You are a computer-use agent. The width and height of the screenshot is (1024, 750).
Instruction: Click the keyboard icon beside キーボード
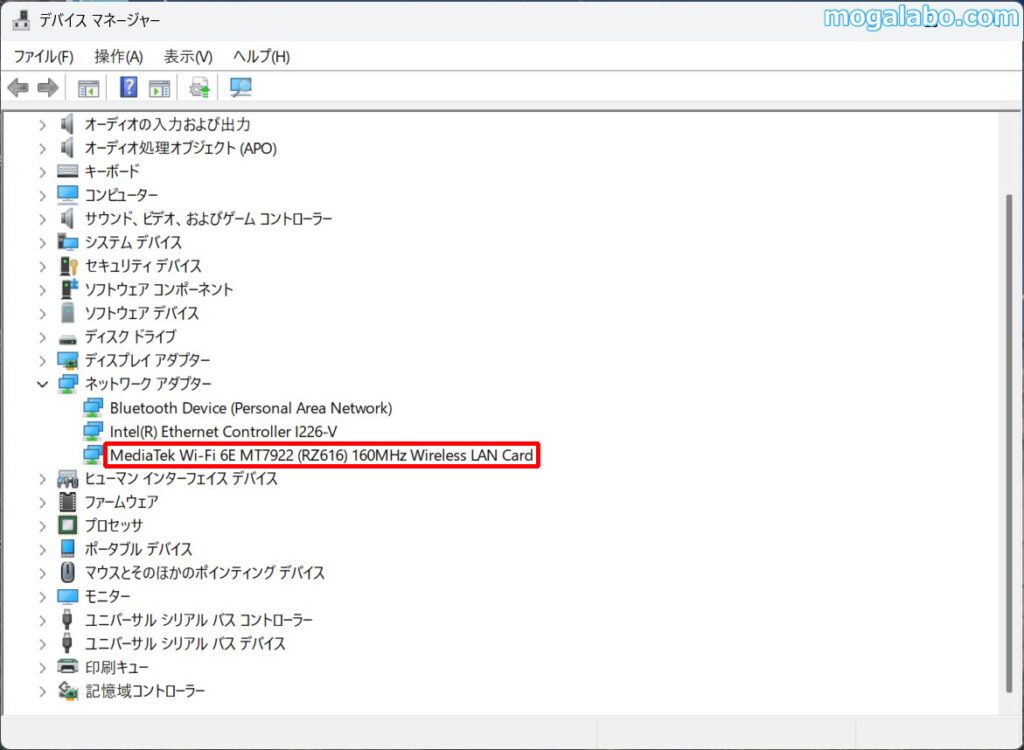click(x=68, y=172)
